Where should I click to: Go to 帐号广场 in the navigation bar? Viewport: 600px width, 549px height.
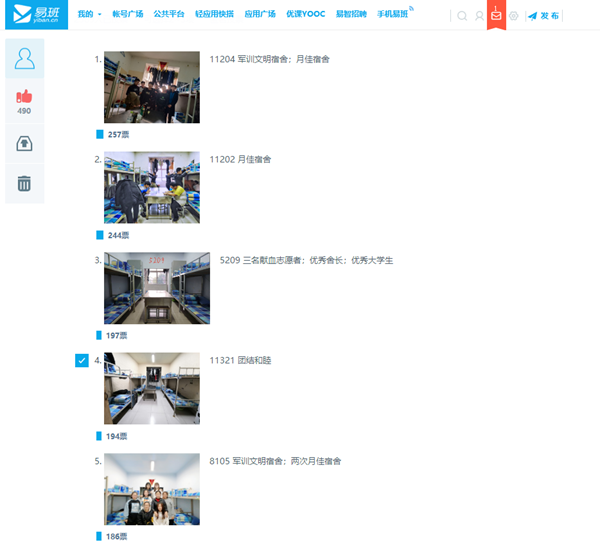127,14
